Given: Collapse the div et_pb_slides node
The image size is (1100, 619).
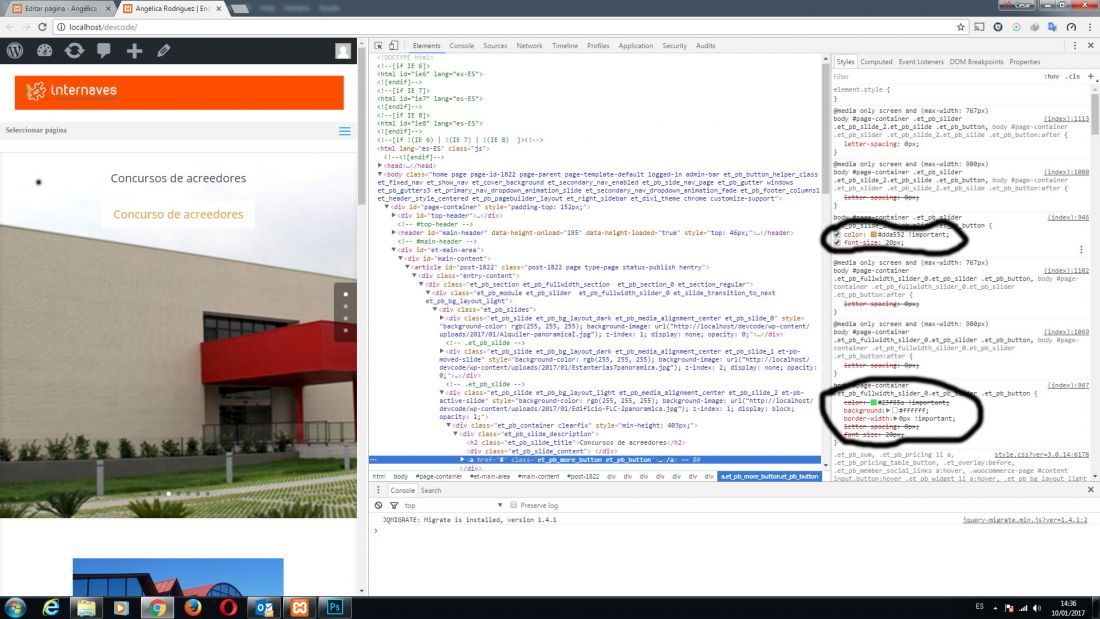Looking at the screenshot, I should [435, 310].
